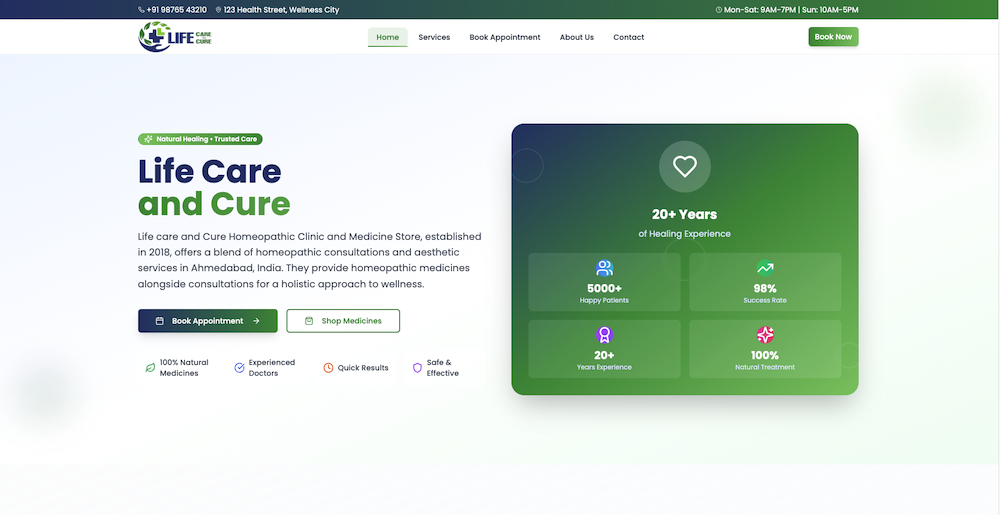The height and width of the screenshot is (515, 1000).
Task: Click the Shop Medicines button
Action: [343, 321]
